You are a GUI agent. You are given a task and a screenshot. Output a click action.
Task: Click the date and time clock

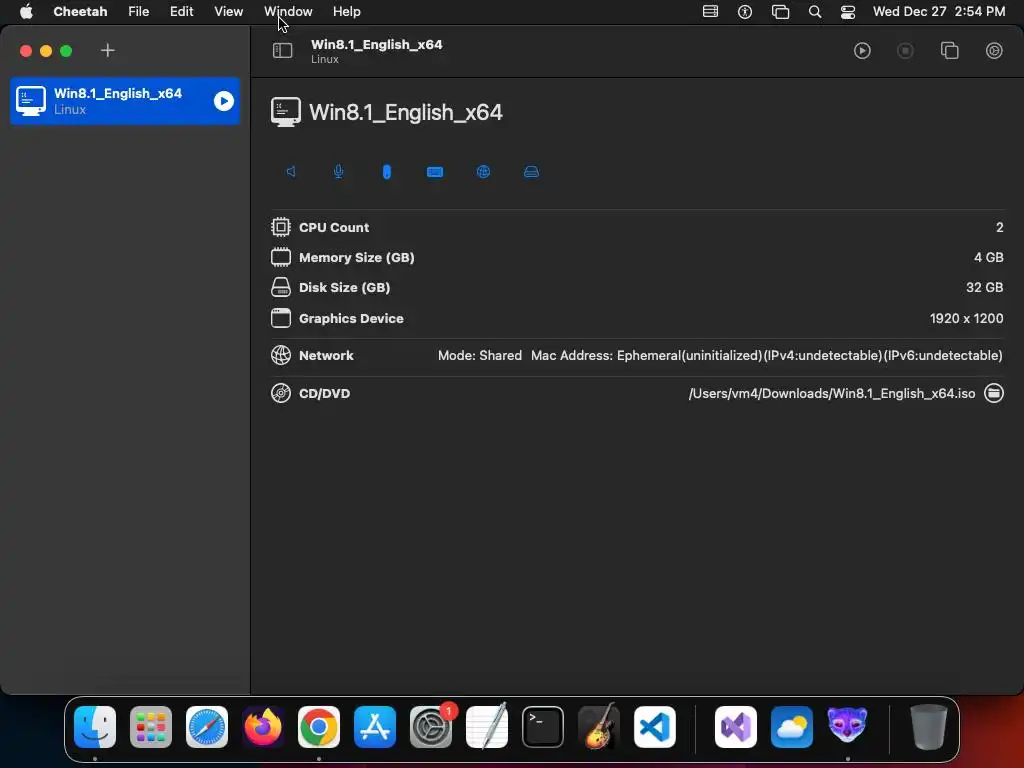point(939,11)
